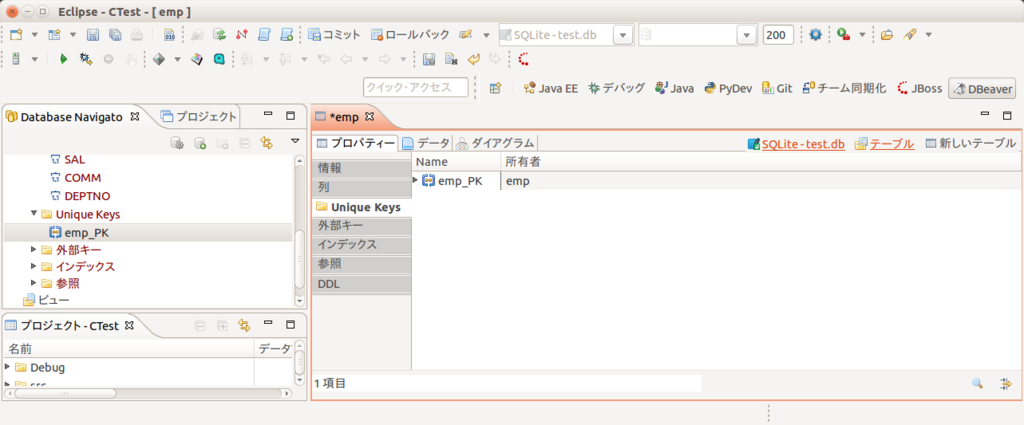
Task: Click the Open Perspective icon
Action: point(496,88)
